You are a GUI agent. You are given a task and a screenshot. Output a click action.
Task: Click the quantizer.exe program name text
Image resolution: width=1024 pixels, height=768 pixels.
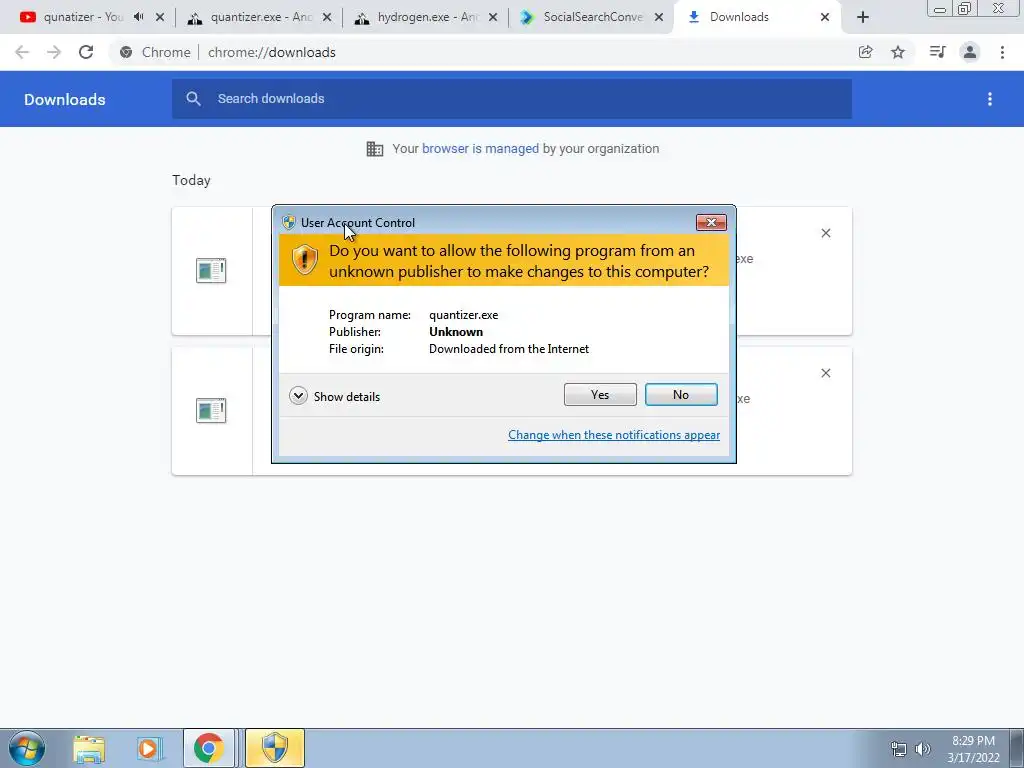click(x=464, y=315)
